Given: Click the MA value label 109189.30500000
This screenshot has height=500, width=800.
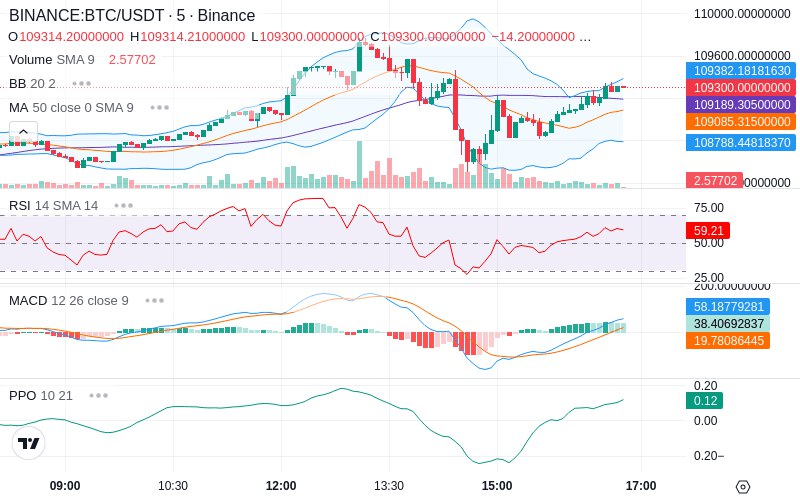Looking at the screenshot, I should tap(741, 105).
